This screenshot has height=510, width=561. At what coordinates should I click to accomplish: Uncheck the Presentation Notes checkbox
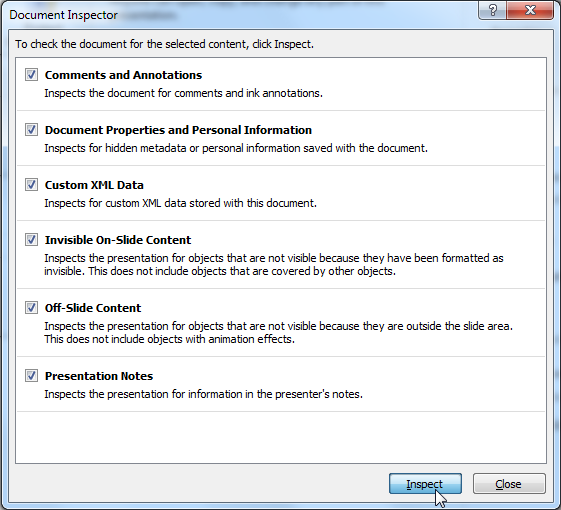click(31, 375)
